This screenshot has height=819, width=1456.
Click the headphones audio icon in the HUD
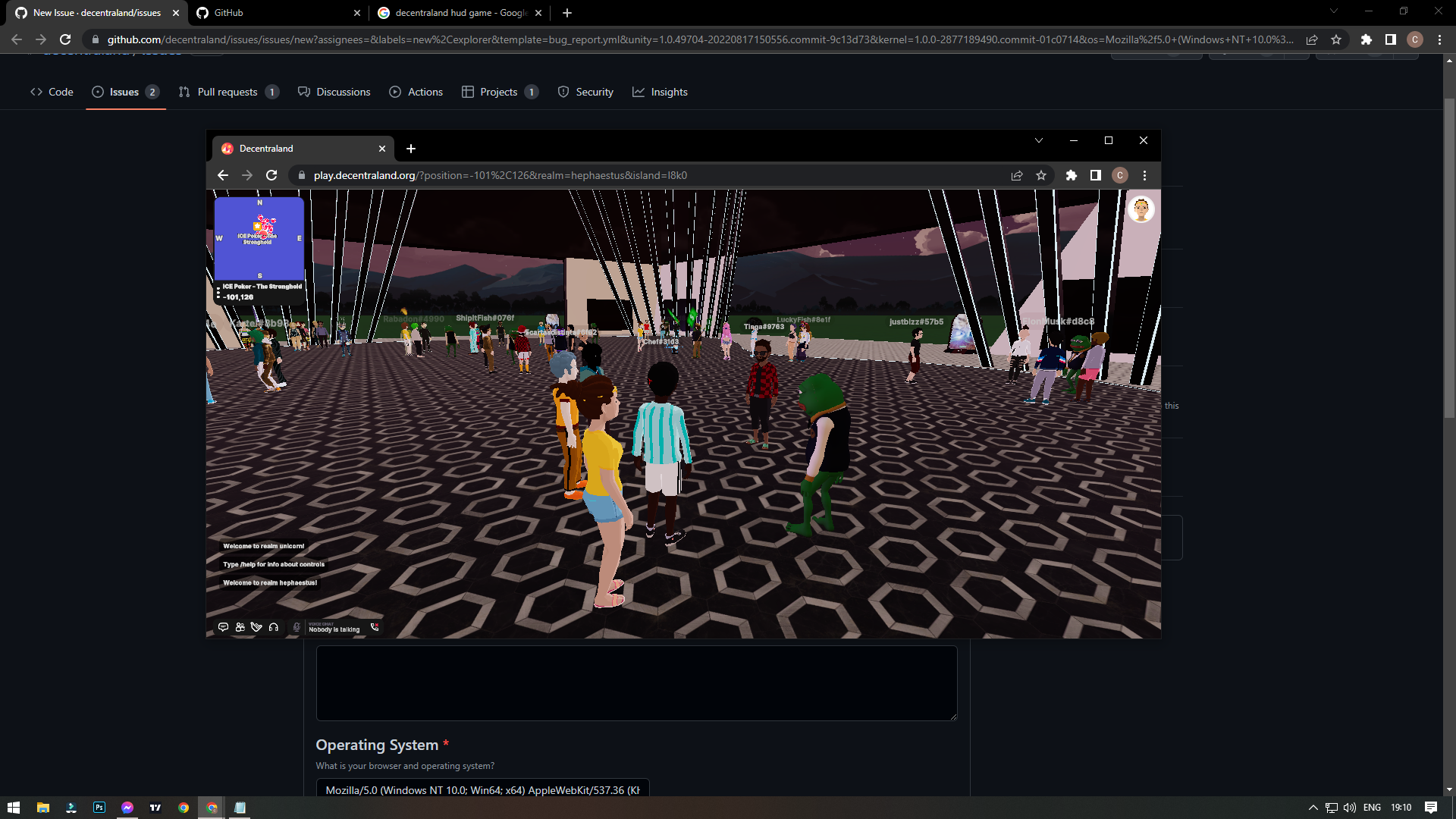(x=274, y=627)
